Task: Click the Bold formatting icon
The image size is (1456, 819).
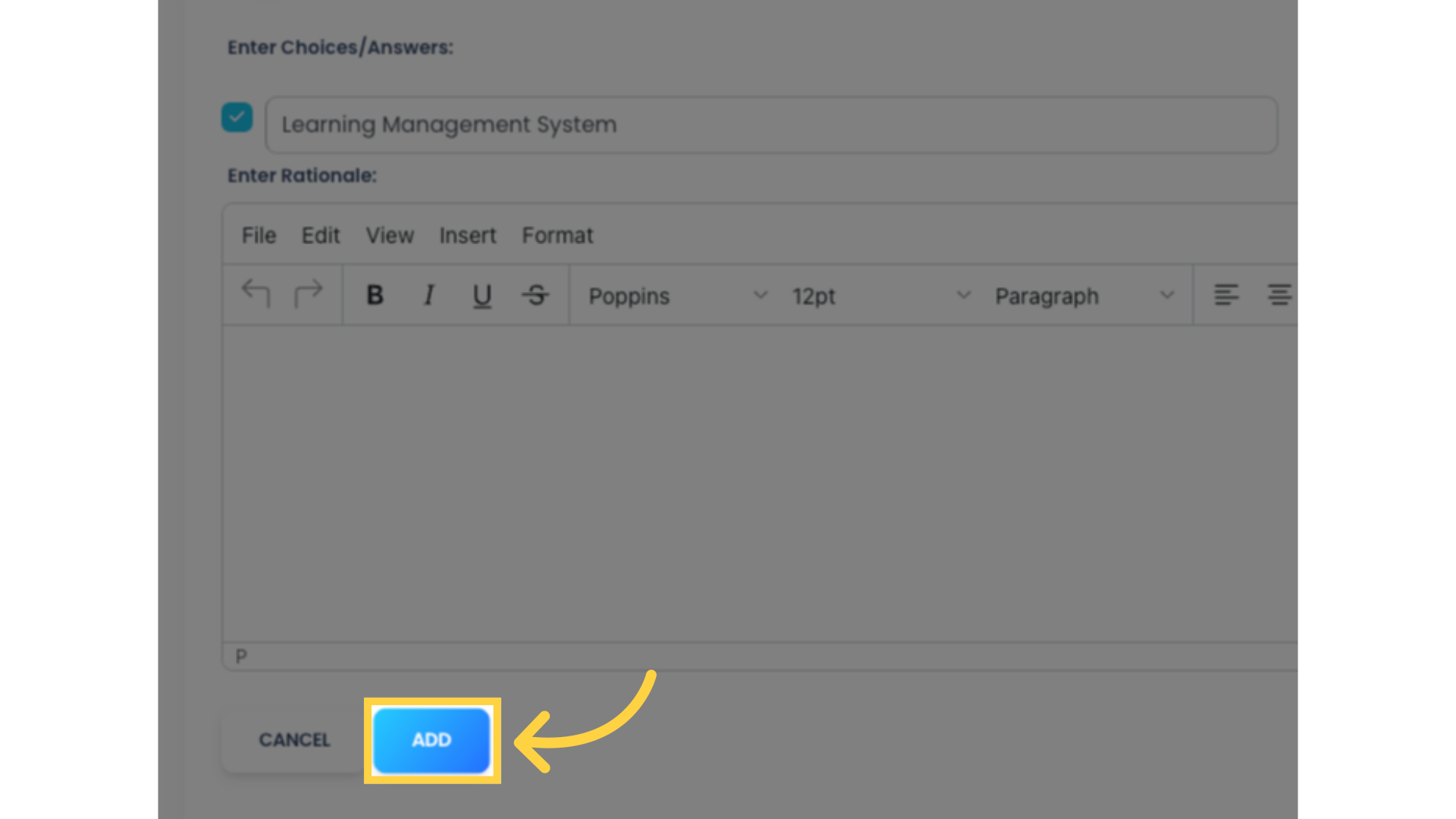Action: tap(375, 295)
